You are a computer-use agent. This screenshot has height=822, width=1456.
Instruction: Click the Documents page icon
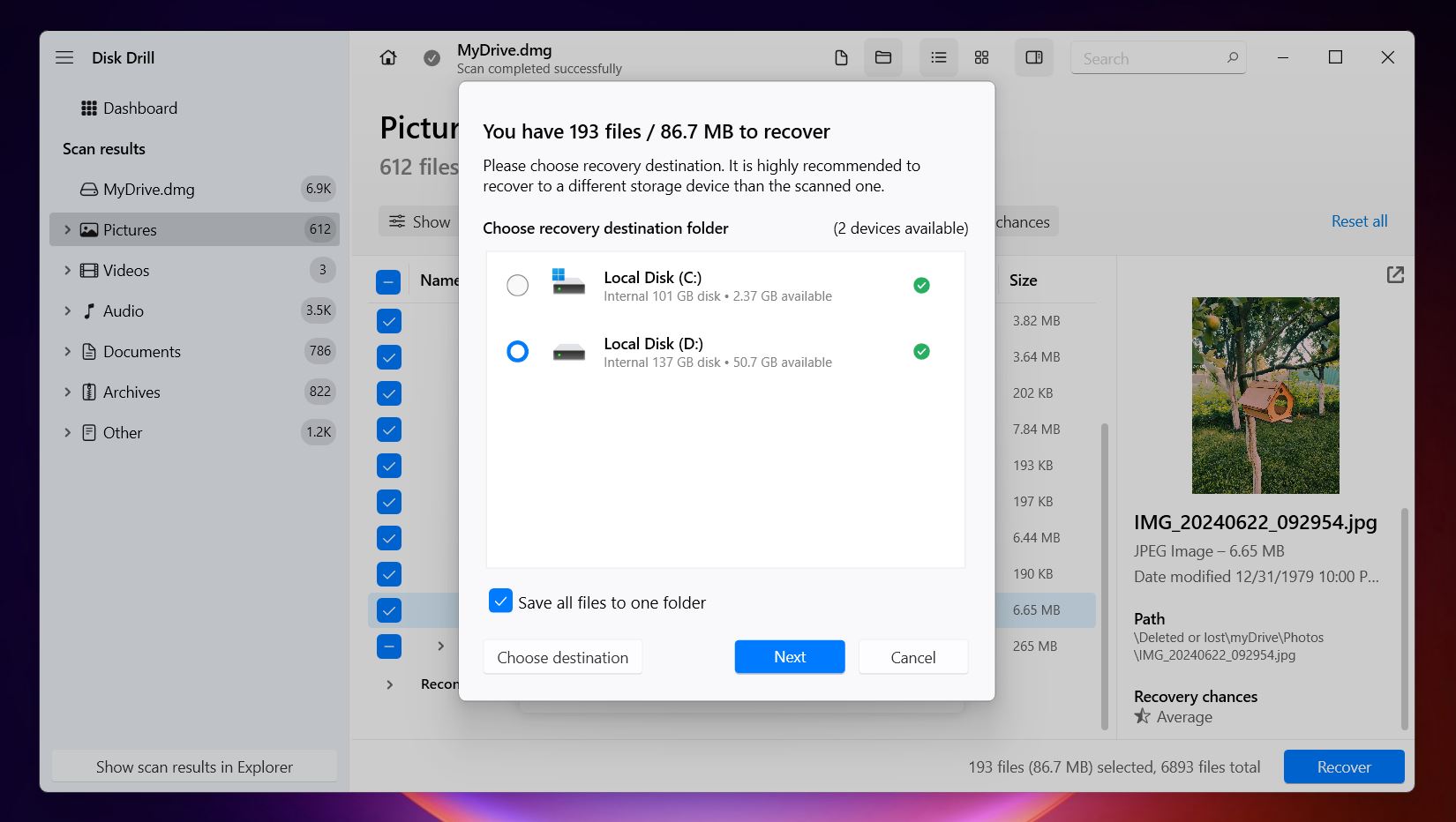[x=89, y=352]
